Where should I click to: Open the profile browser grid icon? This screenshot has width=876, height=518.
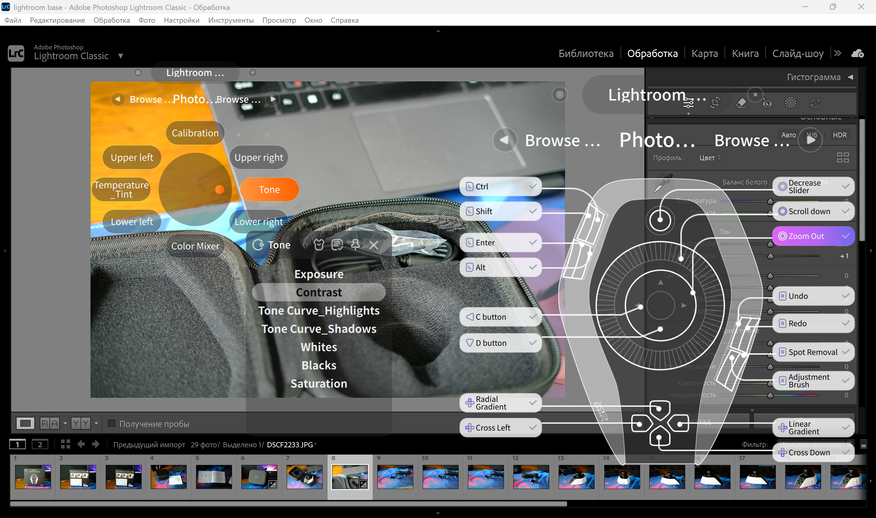(843, 158)
